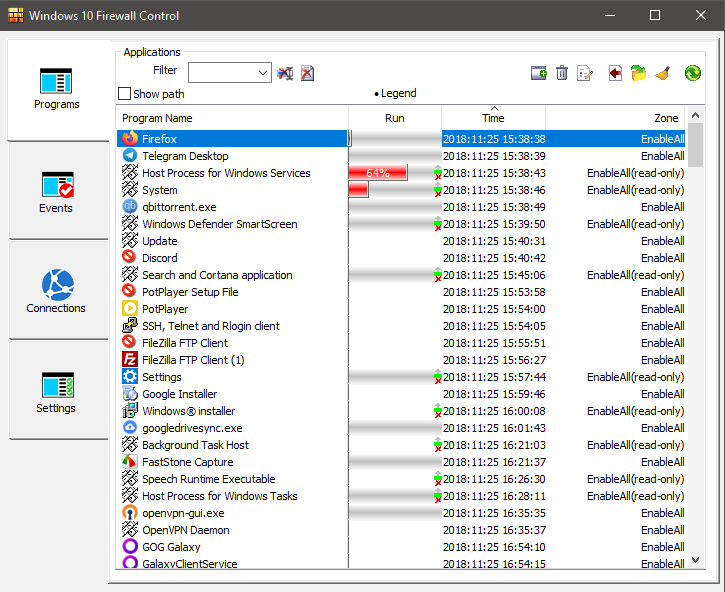Sort list by Time column header
This screenshot has height=592, width=725.
493,118
